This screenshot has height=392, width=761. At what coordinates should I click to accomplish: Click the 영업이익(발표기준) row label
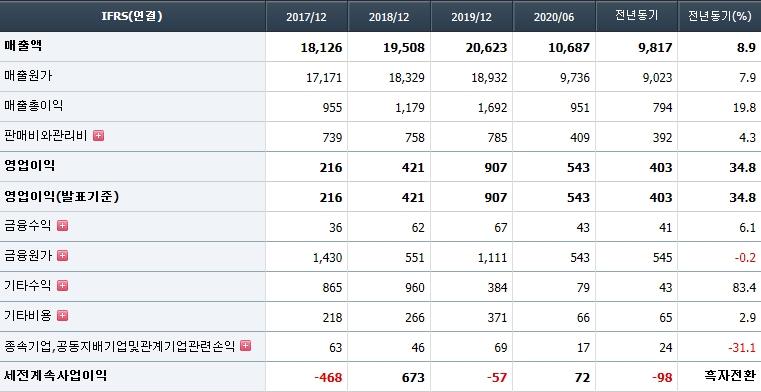pyautogui.click(x=62, y=196)
